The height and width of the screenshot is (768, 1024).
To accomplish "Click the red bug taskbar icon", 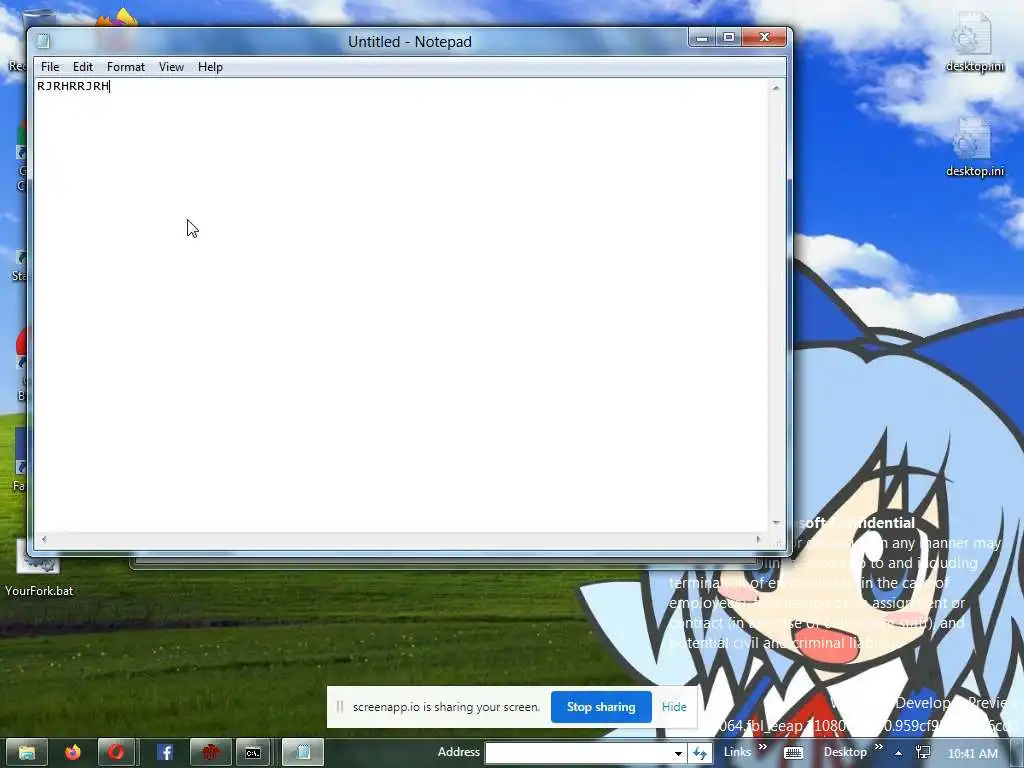I will pyautogui.click(x=210, y=753).
